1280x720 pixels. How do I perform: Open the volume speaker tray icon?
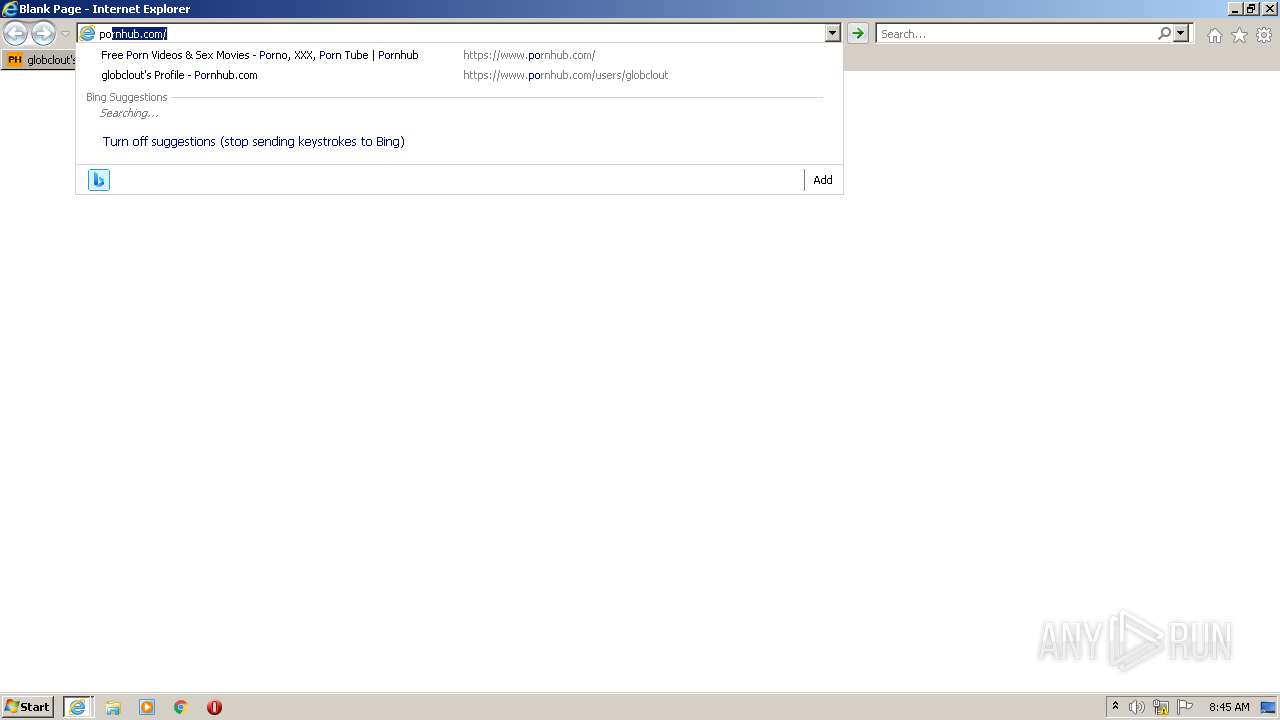tap(1137, 707)
